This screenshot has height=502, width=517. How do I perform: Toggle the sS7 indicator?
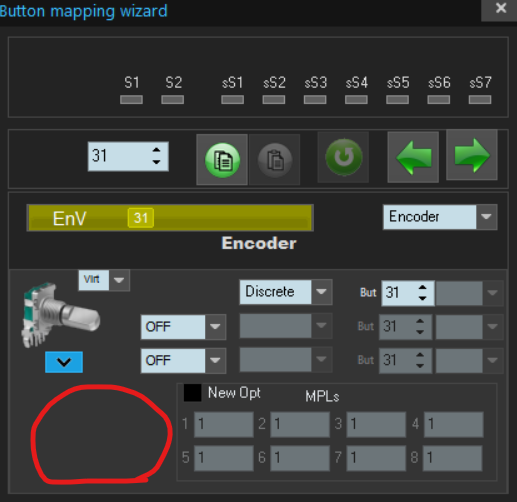tap(480, 100)
